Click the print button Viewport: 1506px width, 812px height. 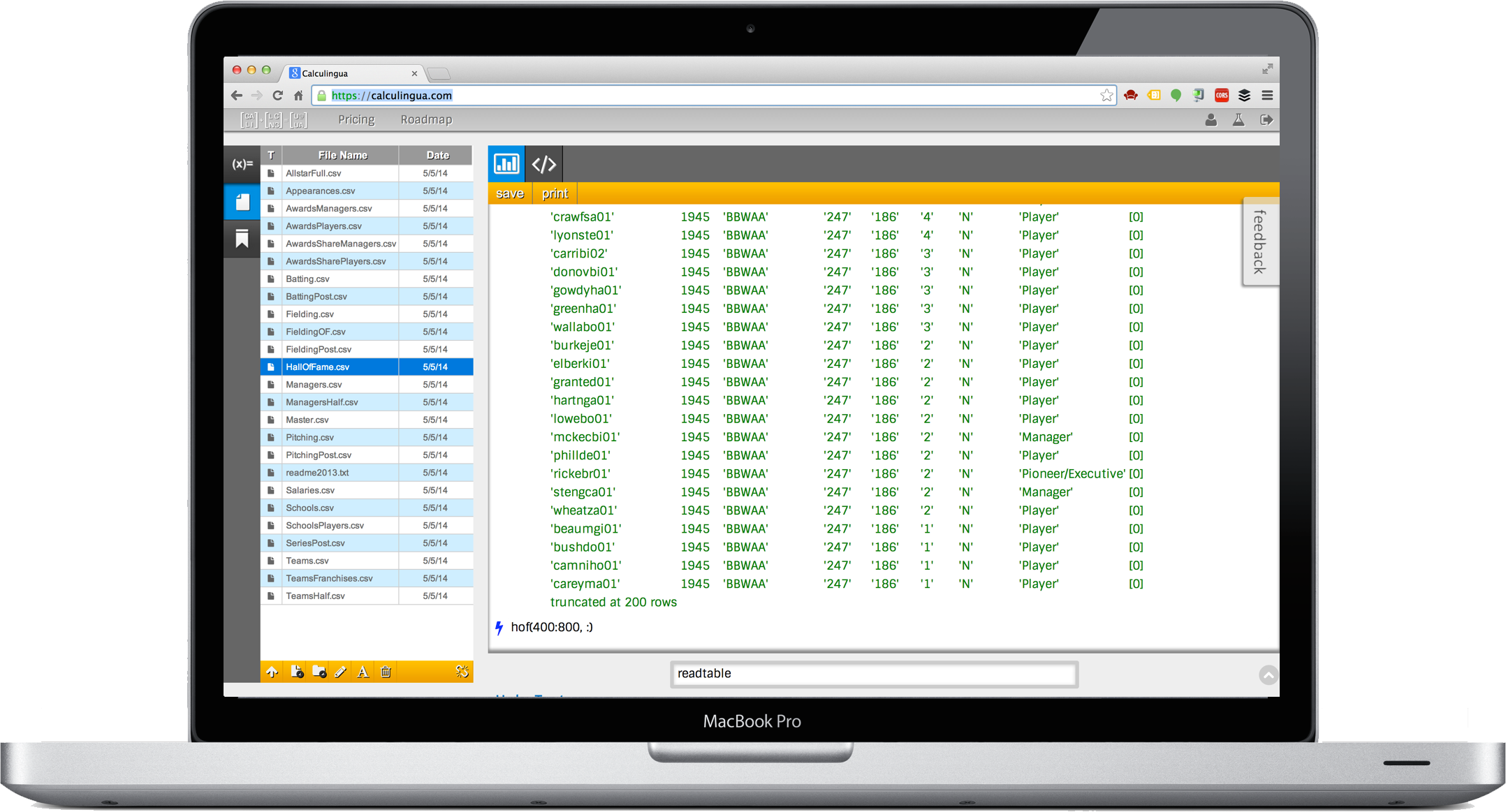(555, 193)
